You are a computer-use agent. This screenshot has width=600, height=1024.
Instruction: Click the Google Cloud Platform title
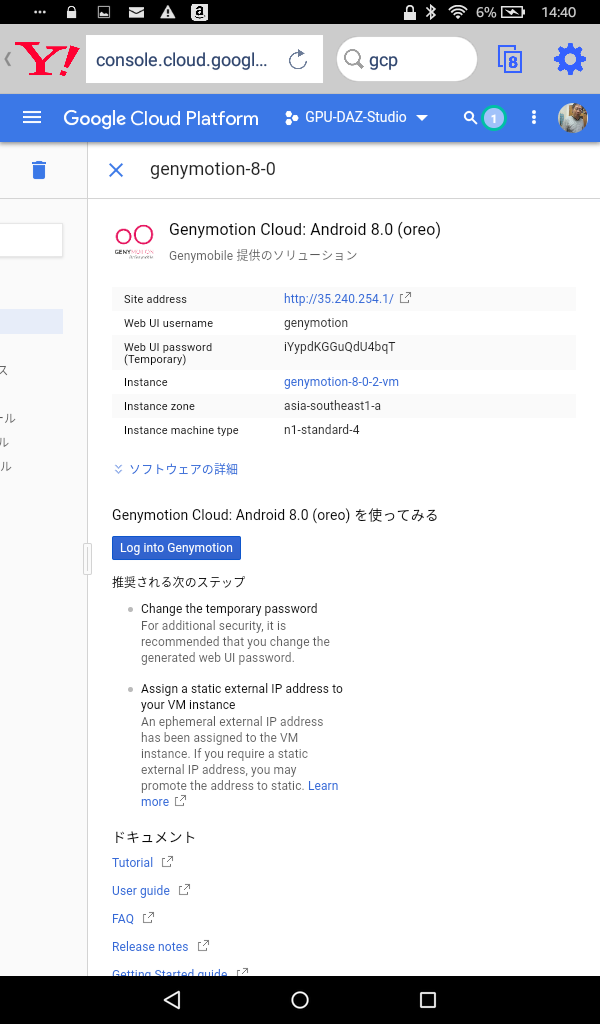click(x=161, y=118)
